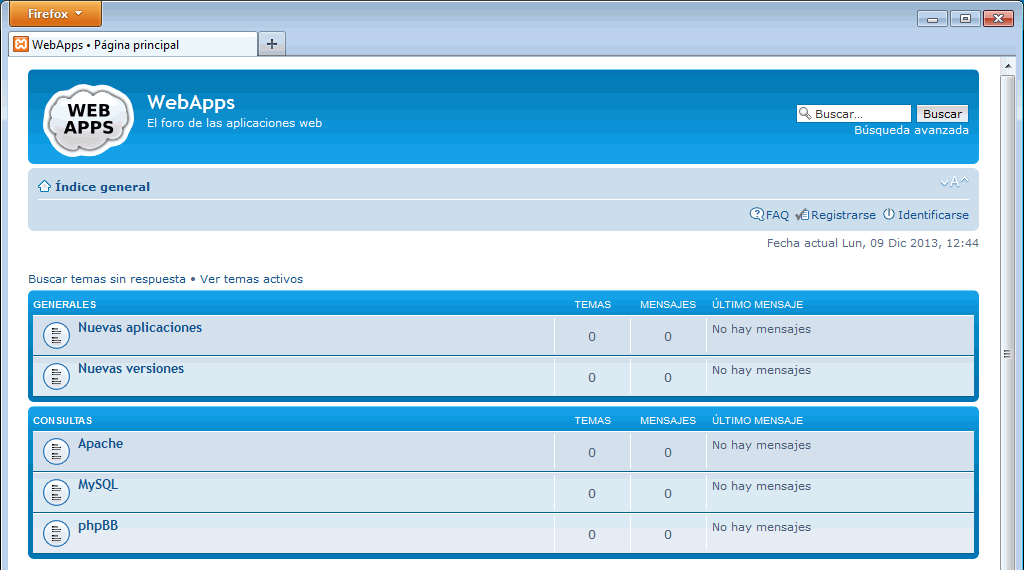Go to Índice general link
1024x570 pixels.
pos(103,187)
